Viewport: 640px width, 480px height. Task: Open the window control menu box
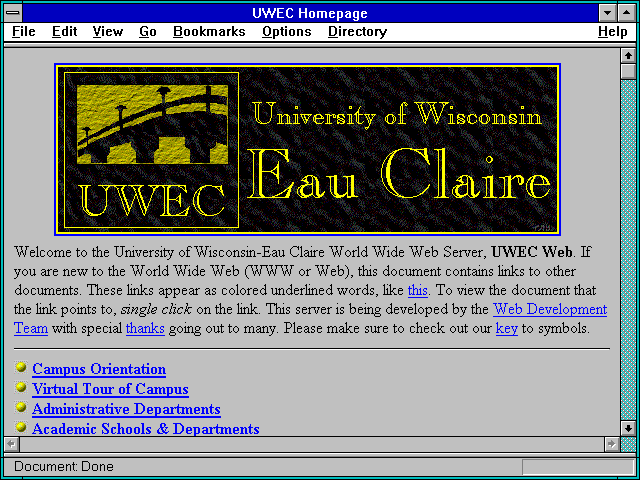pos(13,13)
